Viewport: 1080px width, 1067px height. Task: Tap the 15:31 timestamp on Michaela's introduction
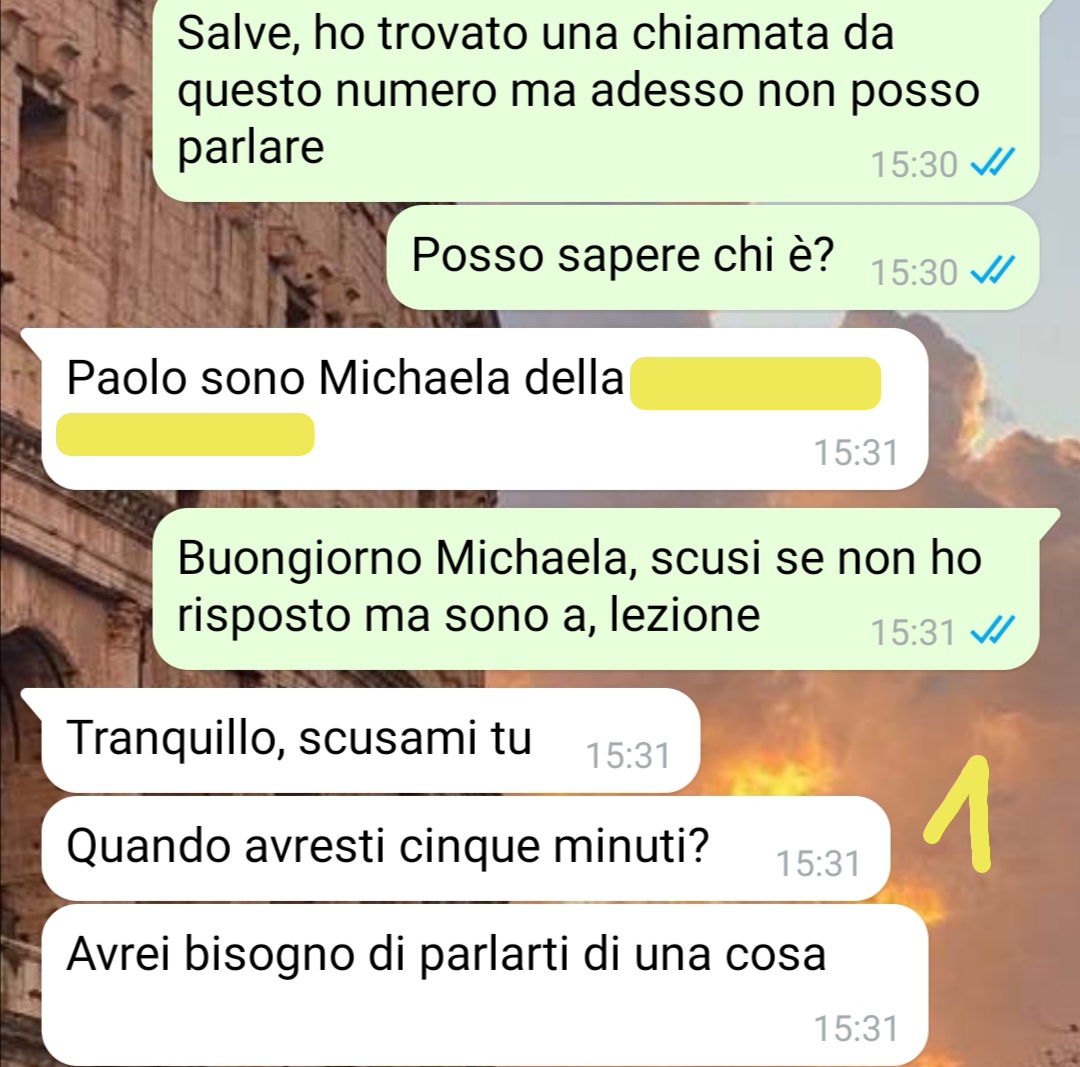click(x=856, y=453)
